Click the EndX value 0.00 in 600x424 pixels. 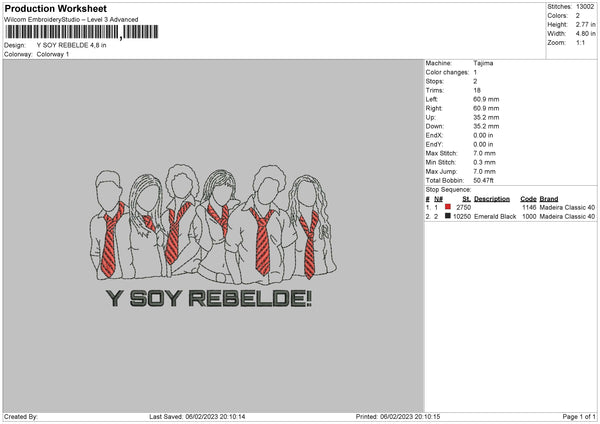point(483,135)
